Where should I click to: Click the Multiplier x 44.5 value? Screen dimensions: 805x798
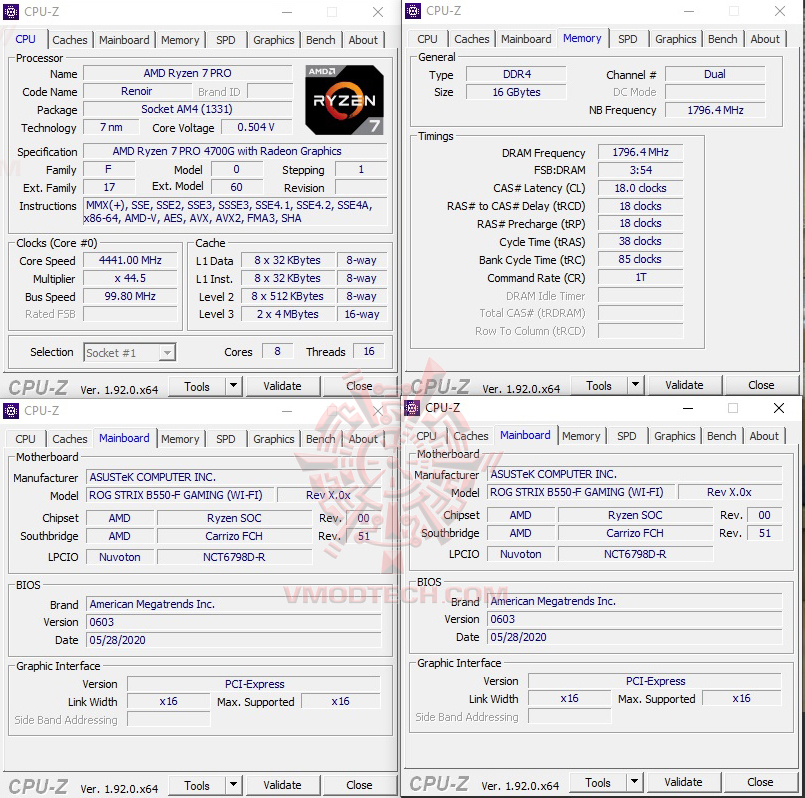pyautogui.click(x=130, y=278)
